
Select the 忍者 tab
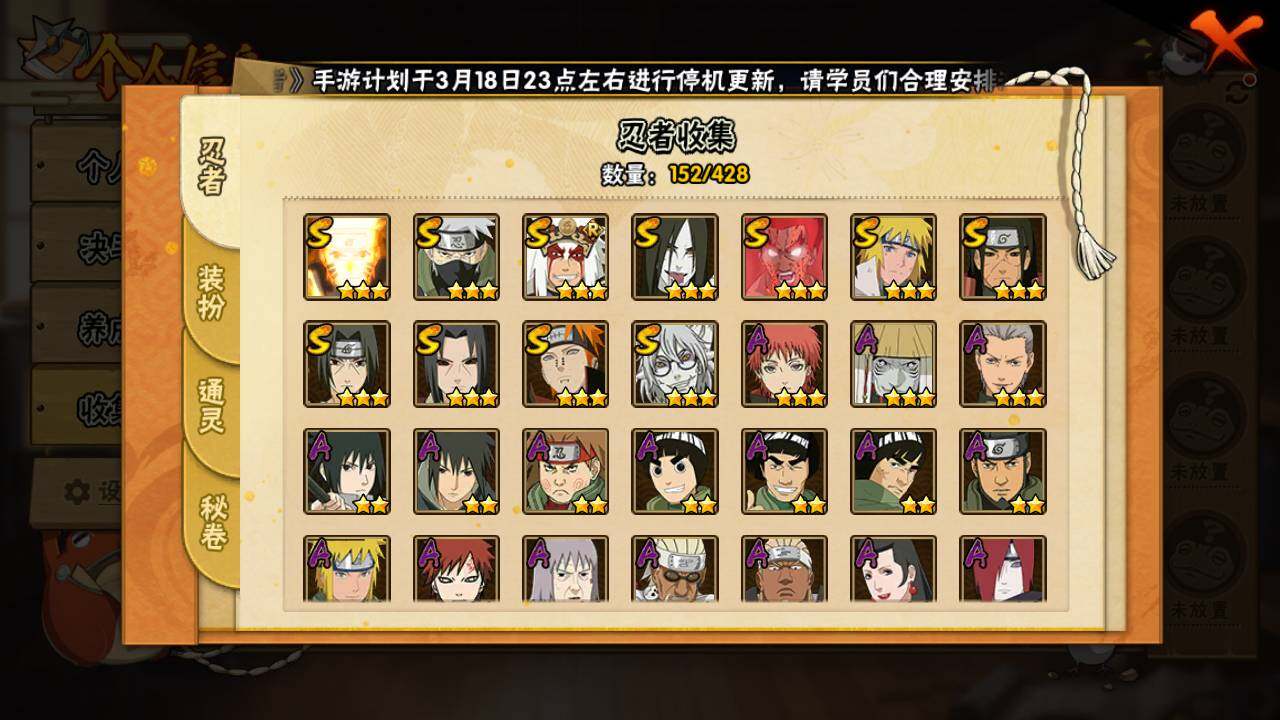click(x=211, y=166)
